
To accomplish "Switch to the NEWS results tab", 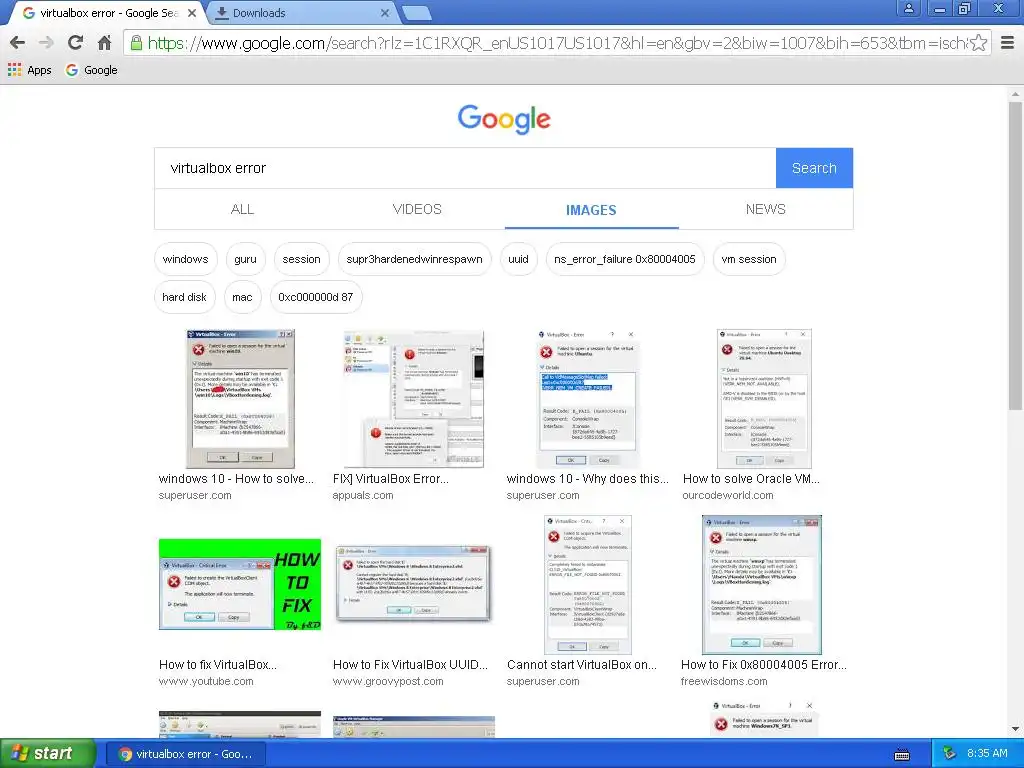I will tap(765, 209).
